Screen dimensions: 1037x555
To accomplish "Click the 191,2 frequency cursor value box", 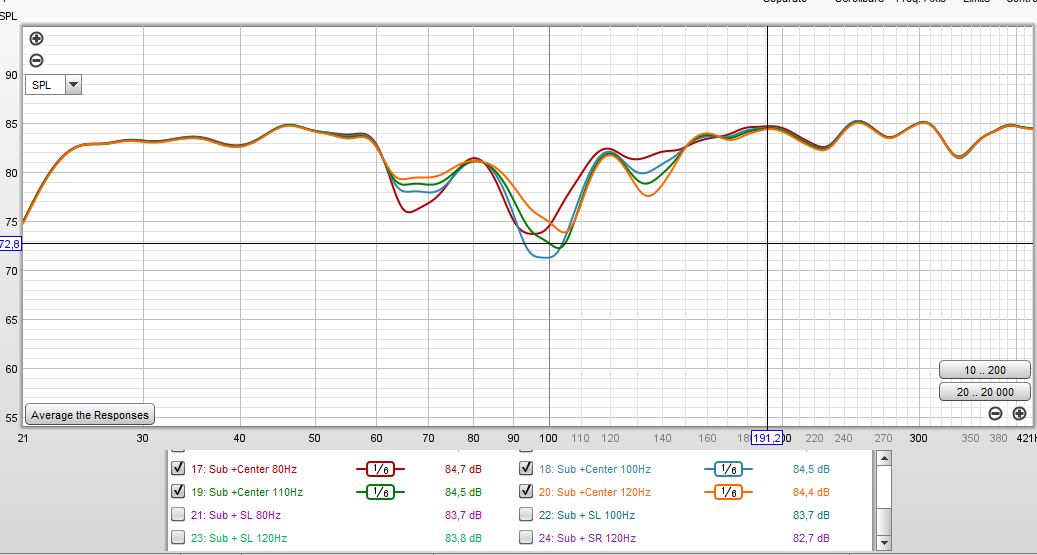I will click(x=767, y=437).
